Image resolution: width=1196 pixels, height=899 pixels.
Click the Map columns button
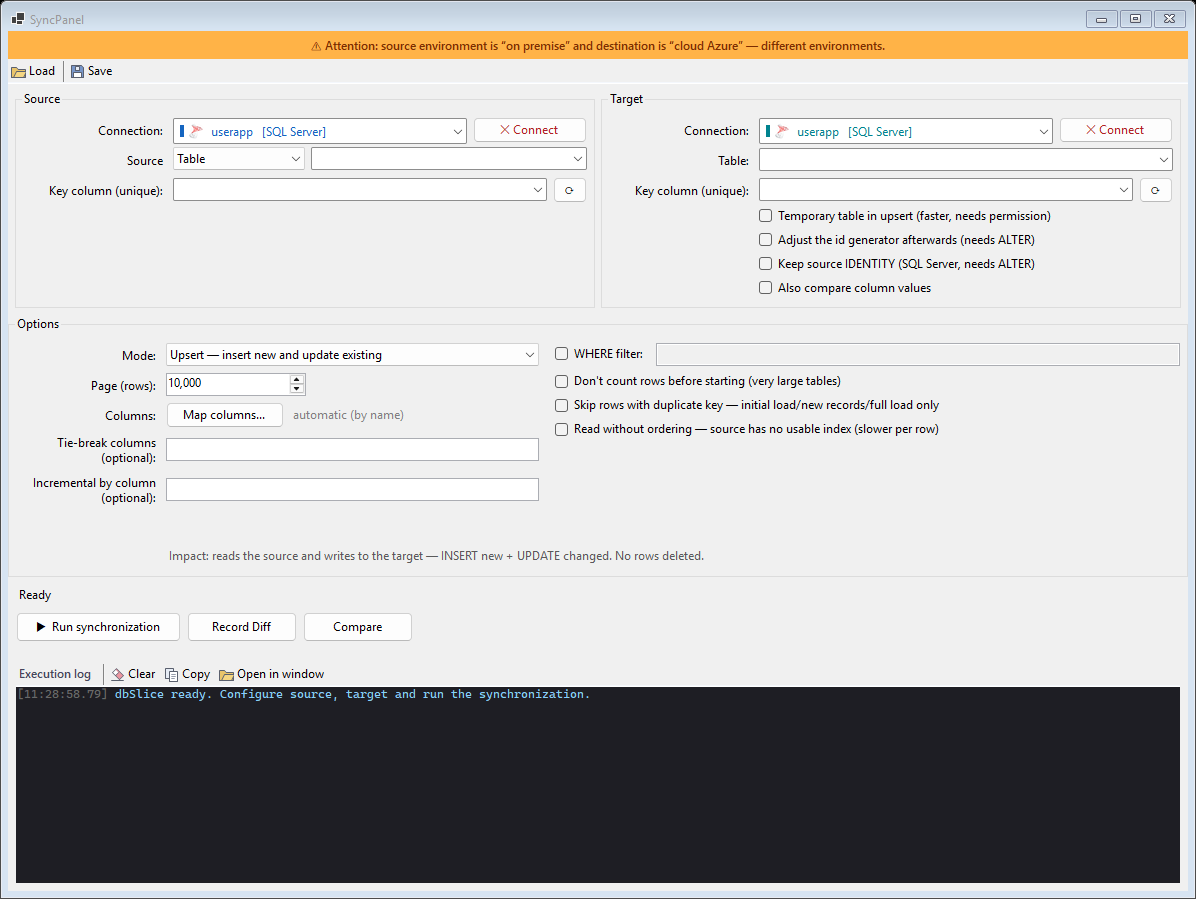(x=224, y=415)
